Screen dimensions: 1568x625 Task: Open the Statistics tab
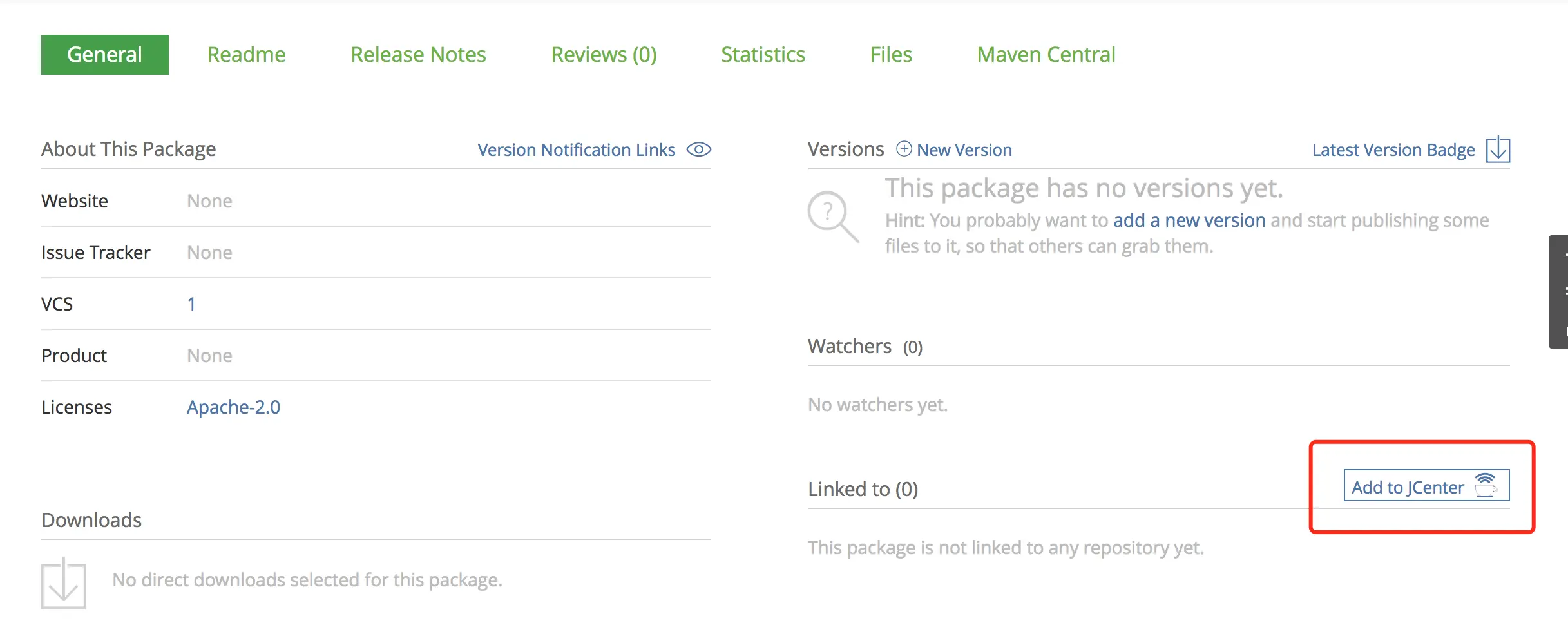(x=763, y=55)
